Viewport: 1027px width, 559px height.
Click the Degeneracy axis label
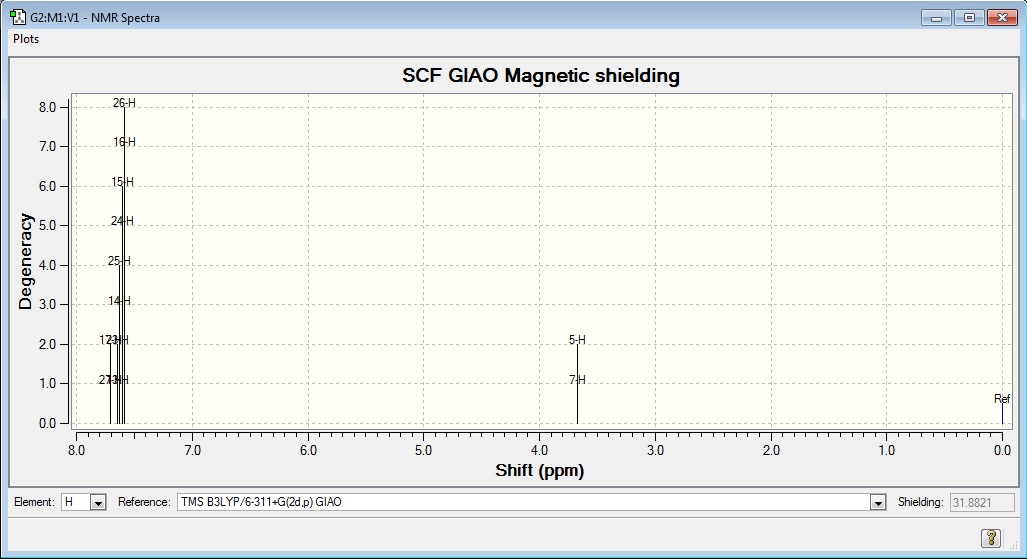coord(25,261)
